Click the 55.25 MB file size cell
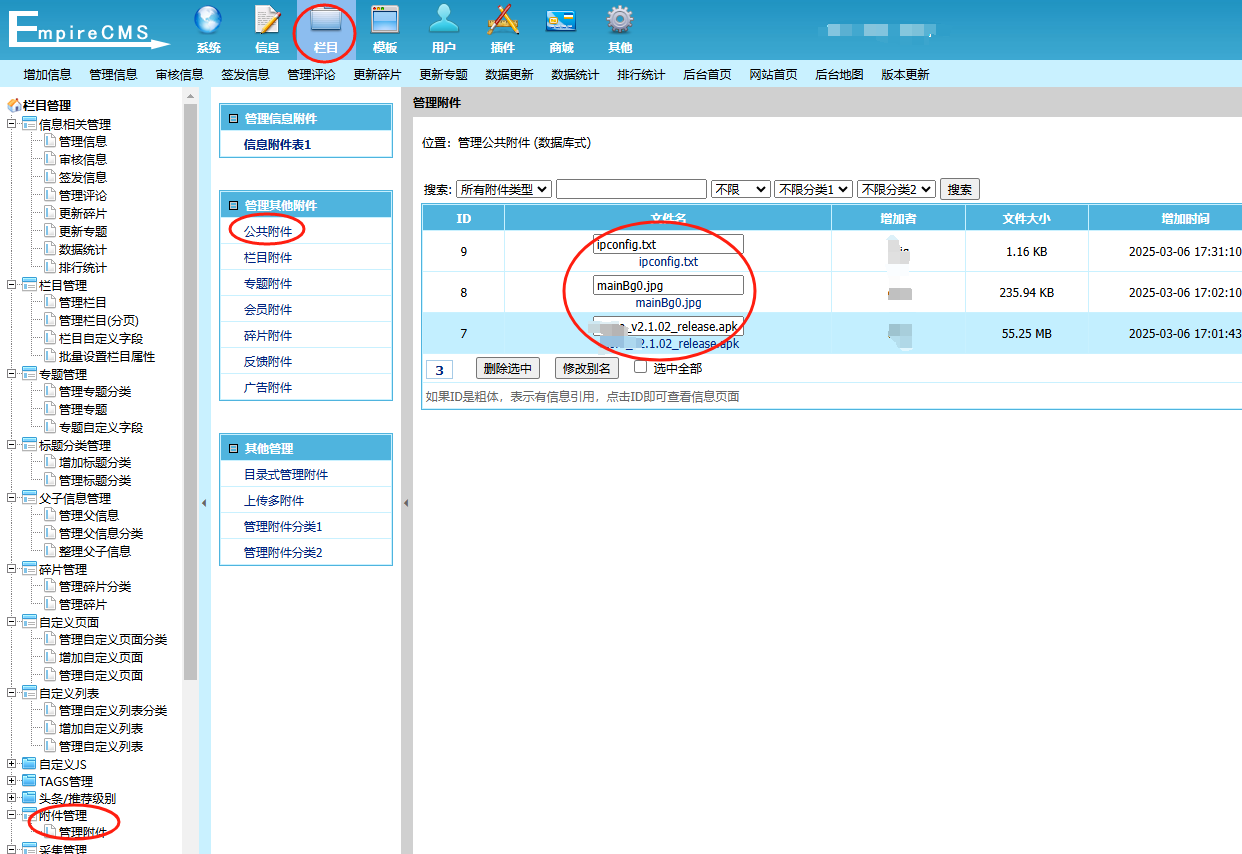The height and width of the screenshot is (854, 1242). [x=1026, y=333]
